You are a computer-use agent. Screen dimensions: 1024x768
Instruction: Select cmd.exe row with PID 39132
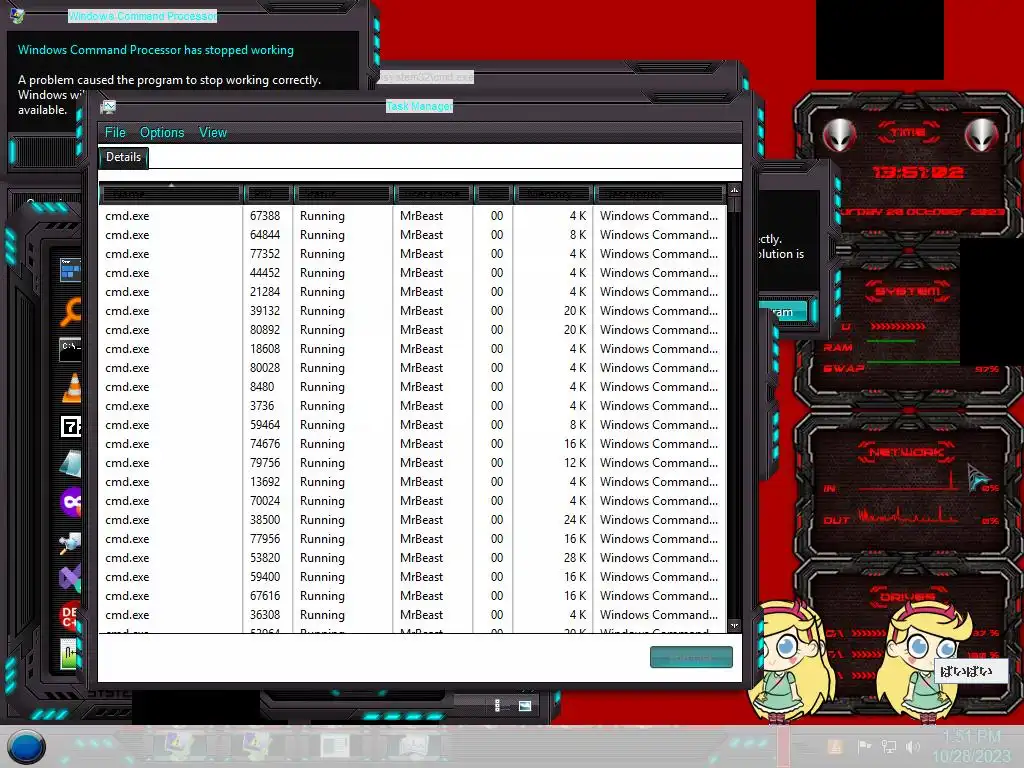pyautogui.click(x=413, y=311)
